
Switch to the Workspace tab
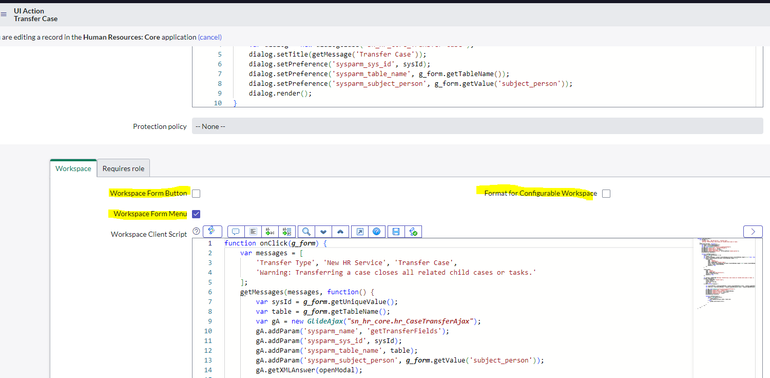73,168
